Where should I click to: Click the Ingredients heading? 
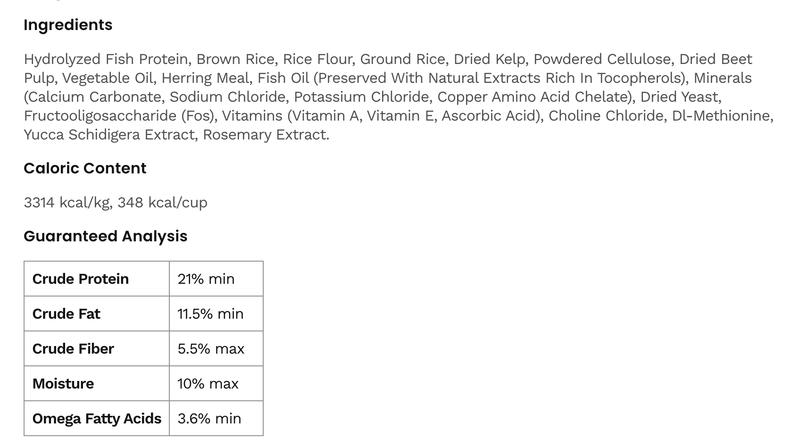coord(68,25)
